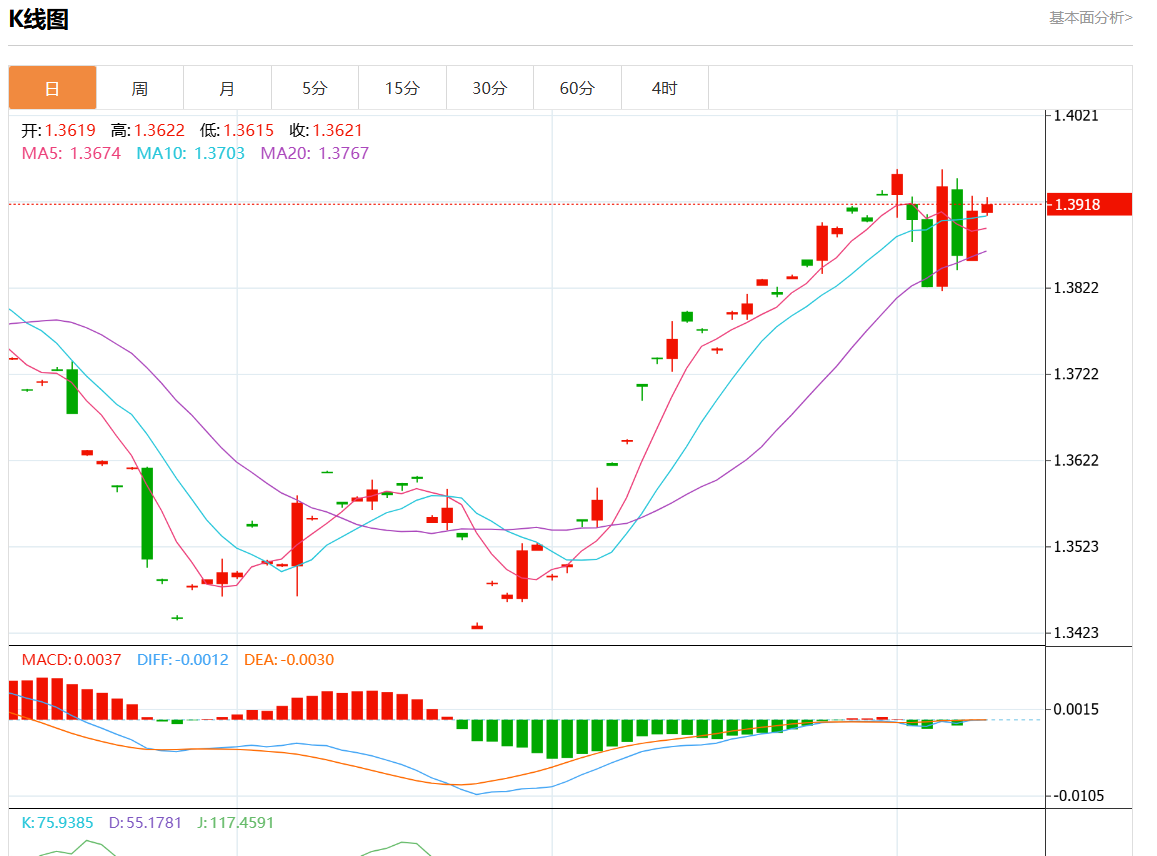Click the MACD value label
Screen dimensions: 1157x856
(71, 660)
